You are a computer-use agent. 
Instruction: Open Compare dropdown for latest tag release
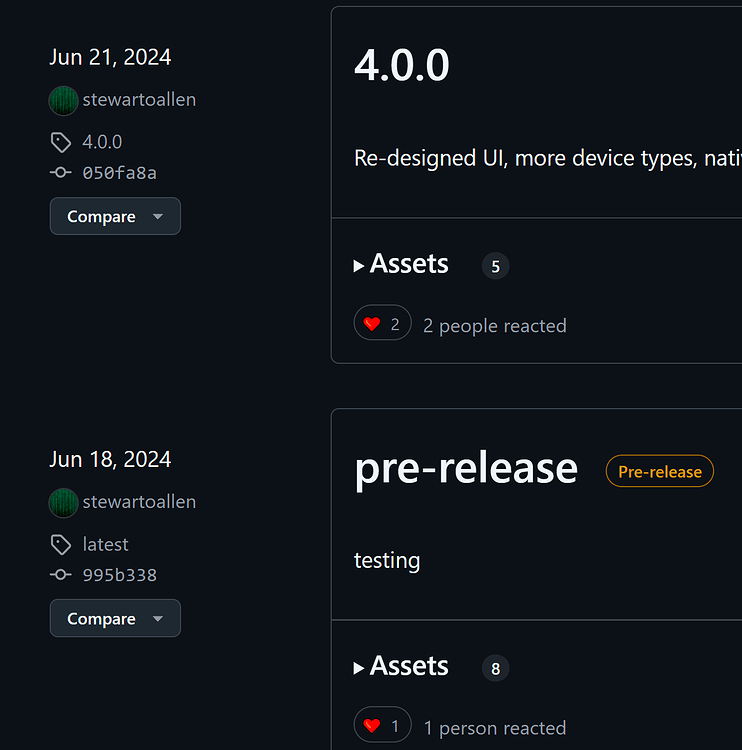click(x=115, y=618)
